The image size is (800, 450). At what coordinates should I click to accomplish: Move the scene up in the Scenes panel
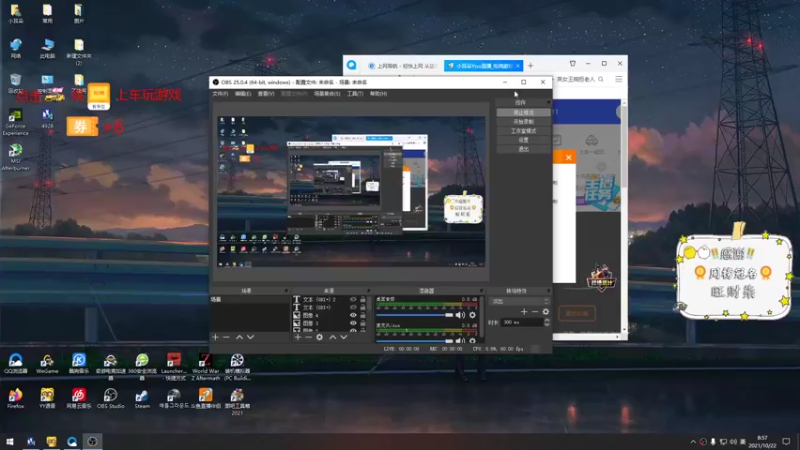[x=239, y=337]
